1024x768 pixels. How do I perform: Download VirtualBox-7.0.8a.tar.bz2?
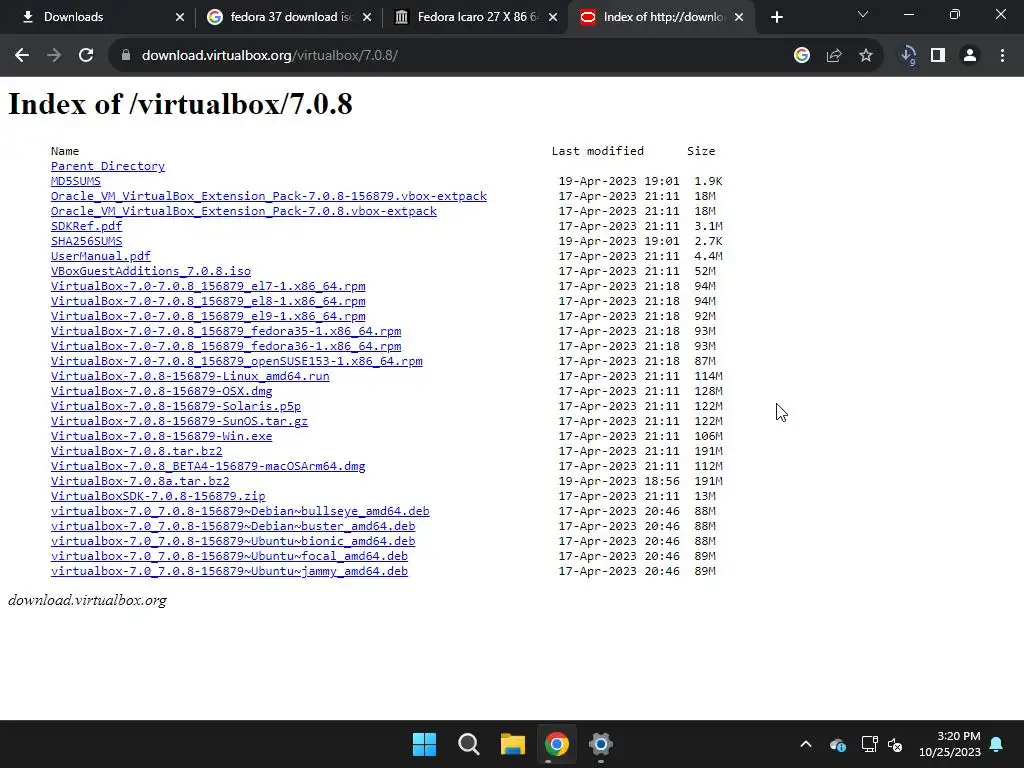pos(140,481)
